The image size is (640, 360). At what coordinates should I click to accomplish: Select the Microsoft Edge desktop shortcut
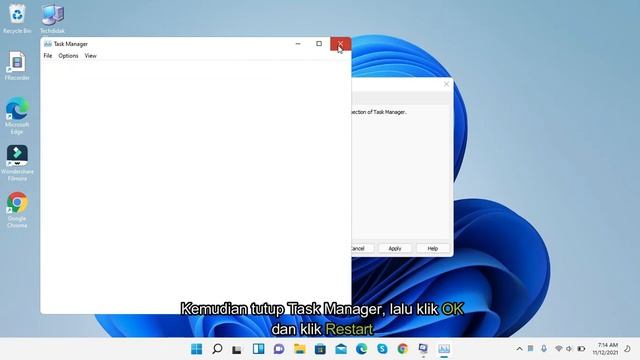point(17,116)
